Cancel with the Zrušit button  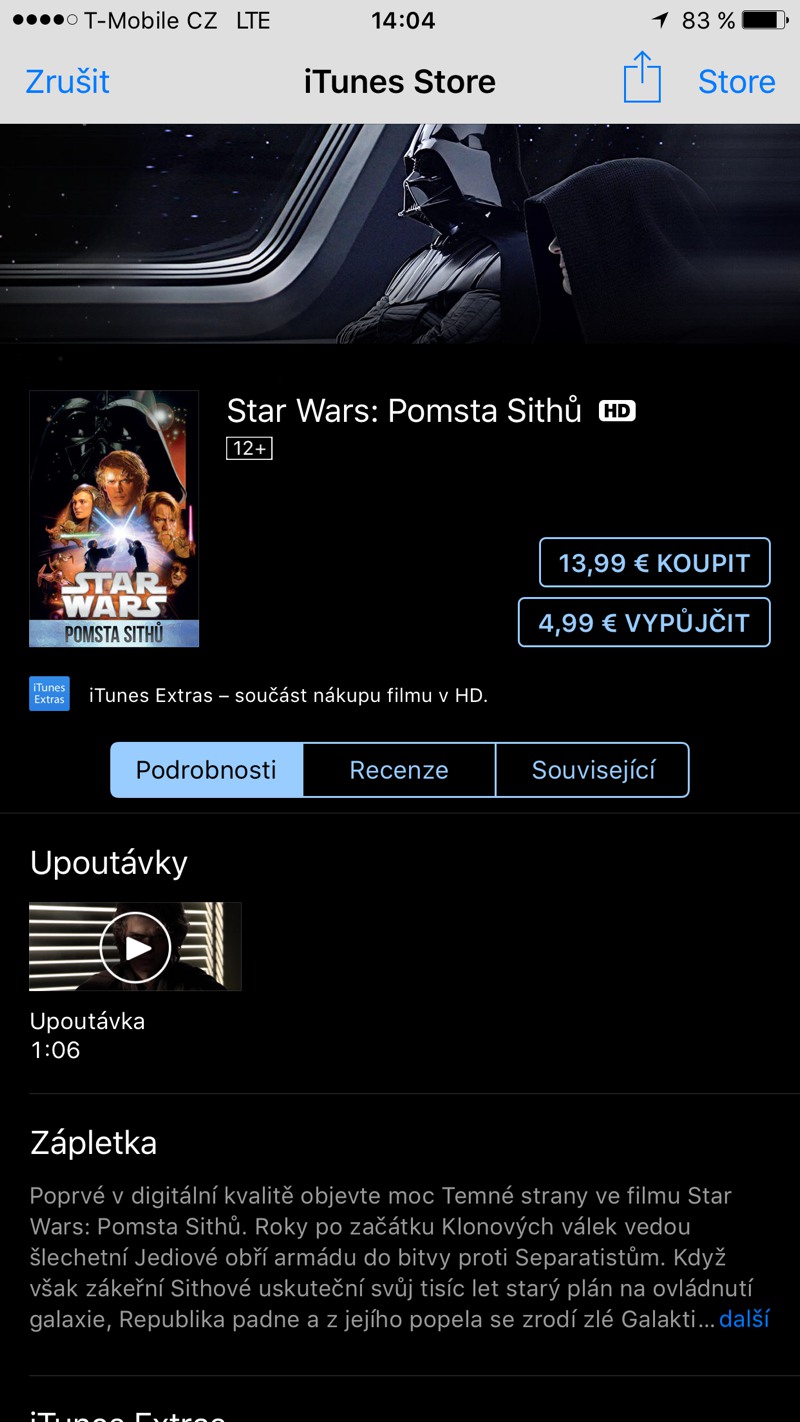(x=67, y=81)
